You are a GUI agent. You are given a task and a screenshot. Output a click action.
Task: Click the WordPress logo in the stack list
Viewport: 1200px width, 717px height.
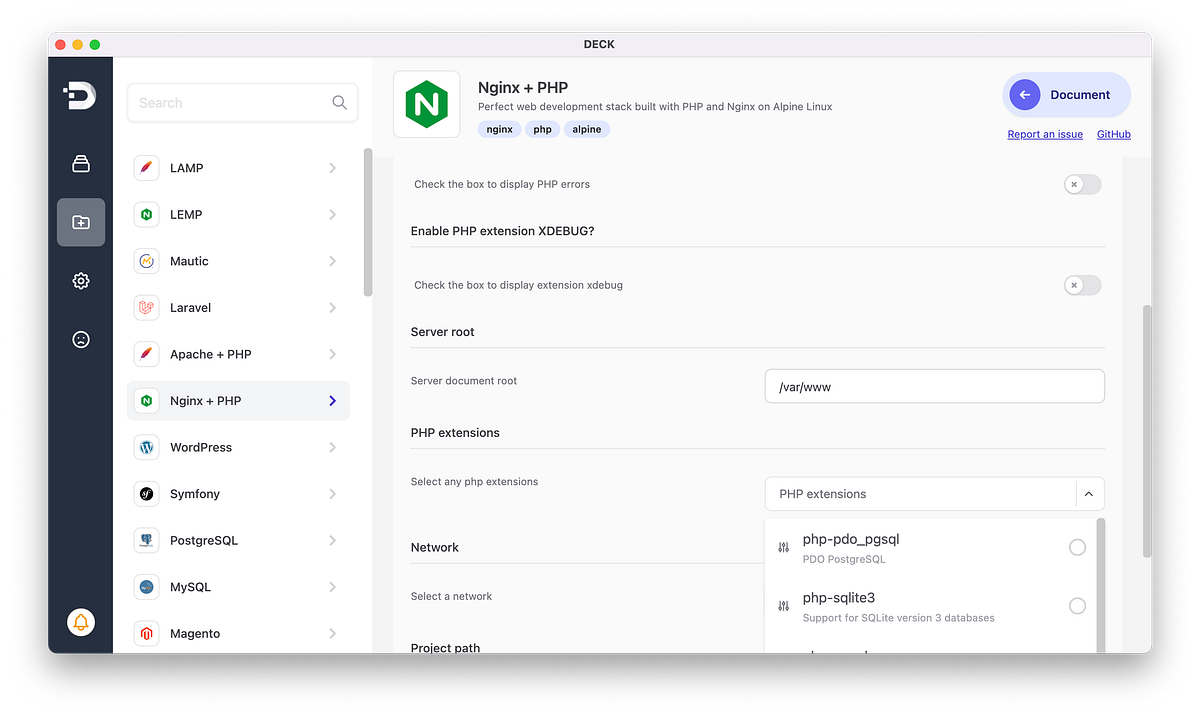(x=146, y=447)
